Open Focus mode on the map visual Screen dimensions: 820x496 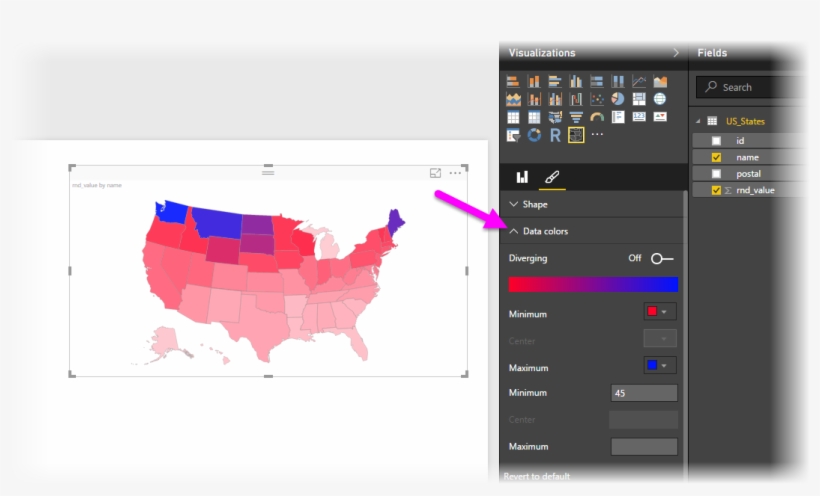point(435,173)
